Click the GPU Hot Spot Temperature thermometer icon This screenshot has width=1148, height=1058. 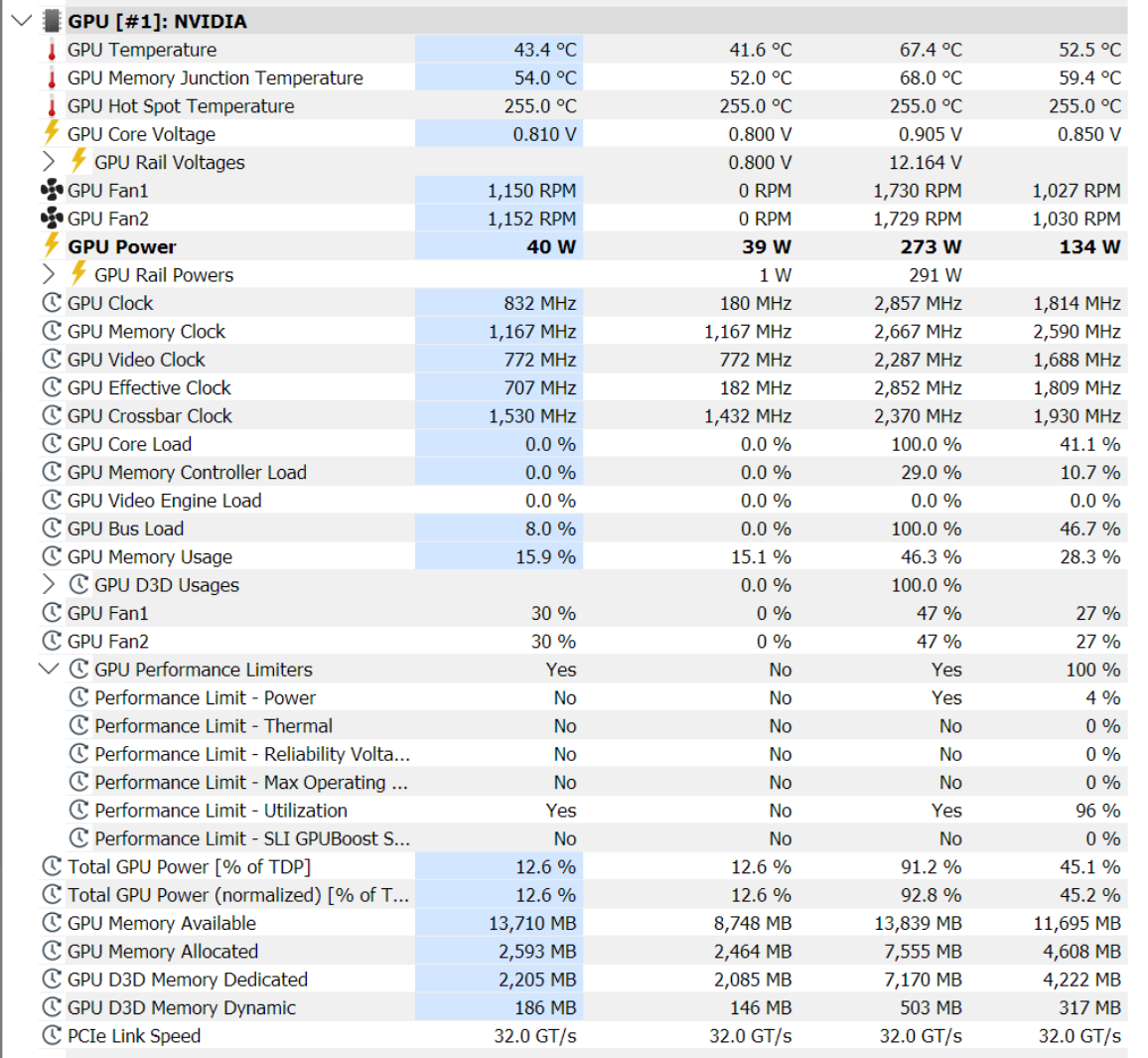coord(52,106)
